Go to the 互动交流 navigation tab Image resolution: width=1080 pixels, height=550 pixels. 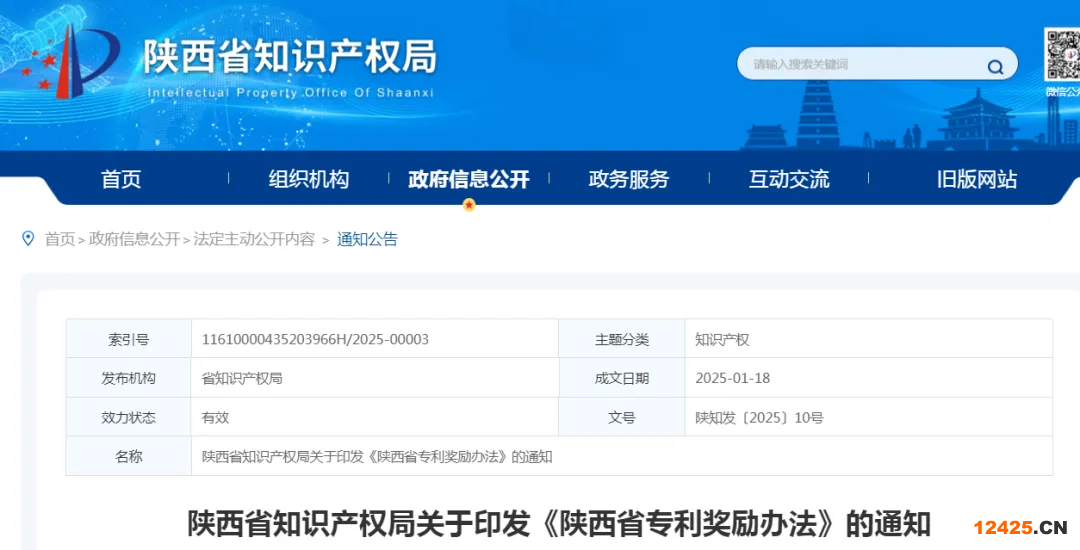click(789, 179)
